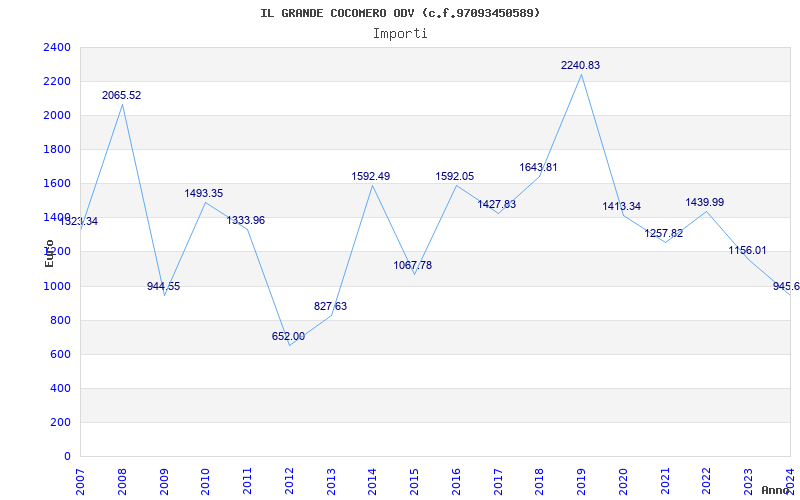Click the Importi subtitle
Screen dimensions: 800x500
click(400, 34)
